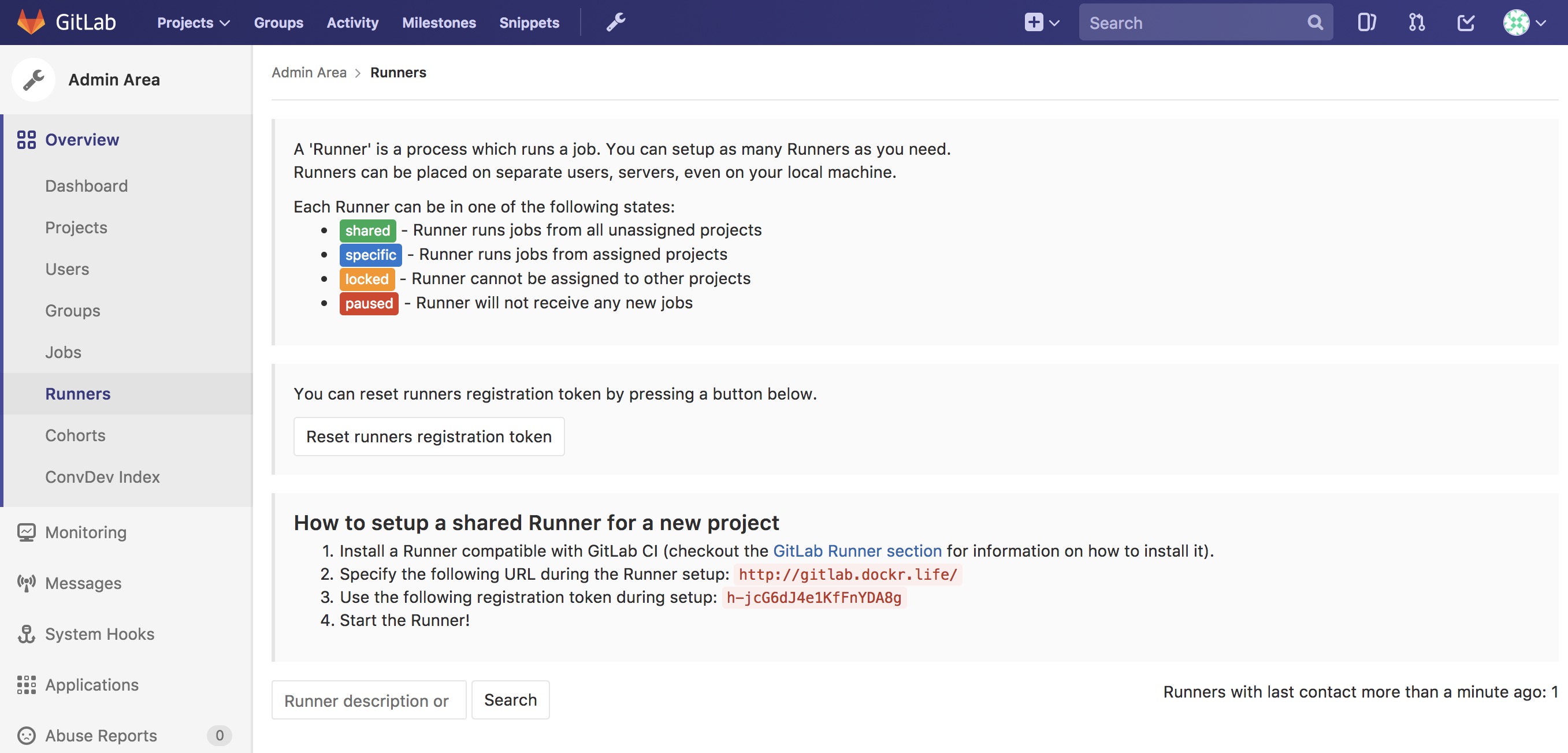Screen dimensions: 1568x753
Task: Open the GitLab Runner section link
Action: click(x=857, y=551)
